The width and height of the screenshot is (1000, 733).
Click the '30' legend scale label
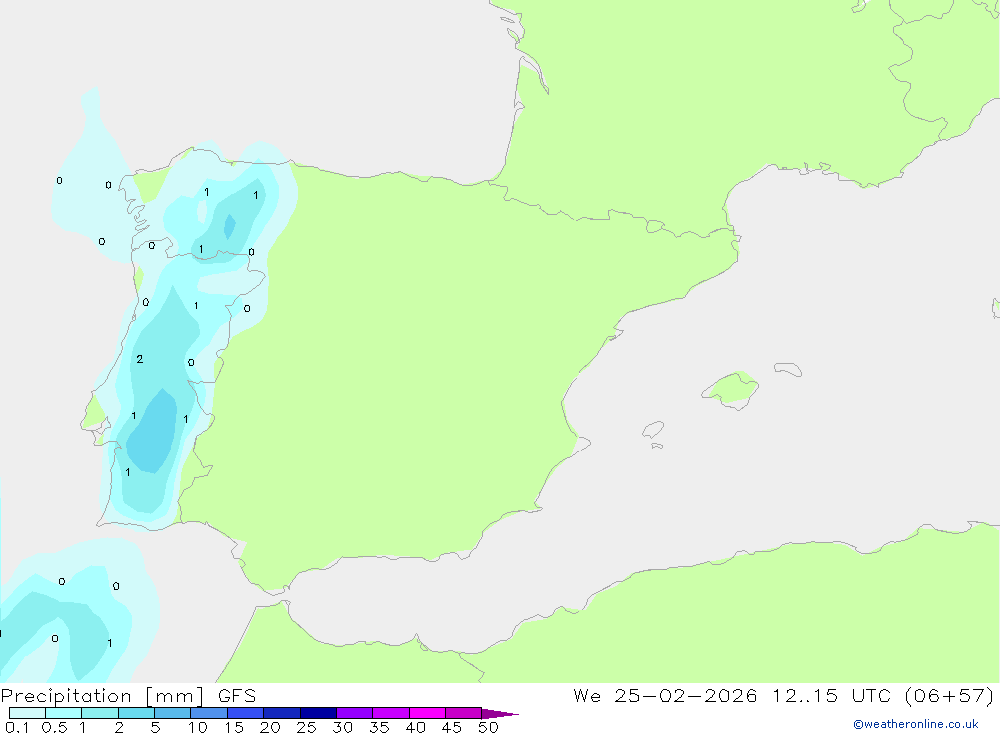[342, 727]
